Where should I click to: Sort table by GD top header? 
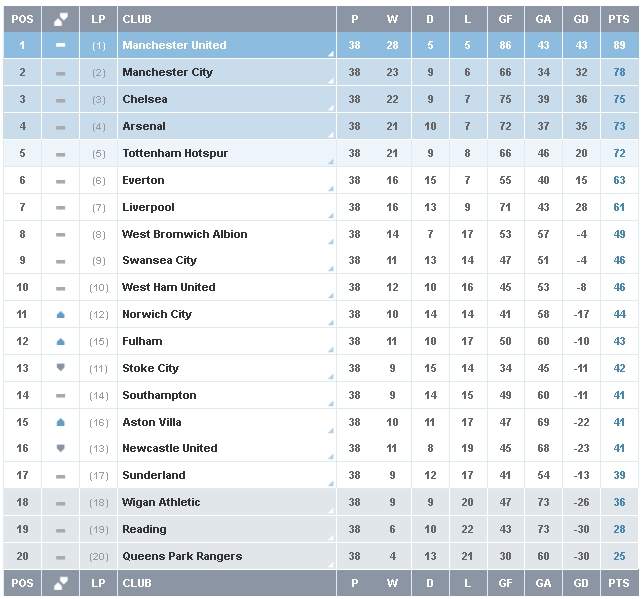coord(581,19)
